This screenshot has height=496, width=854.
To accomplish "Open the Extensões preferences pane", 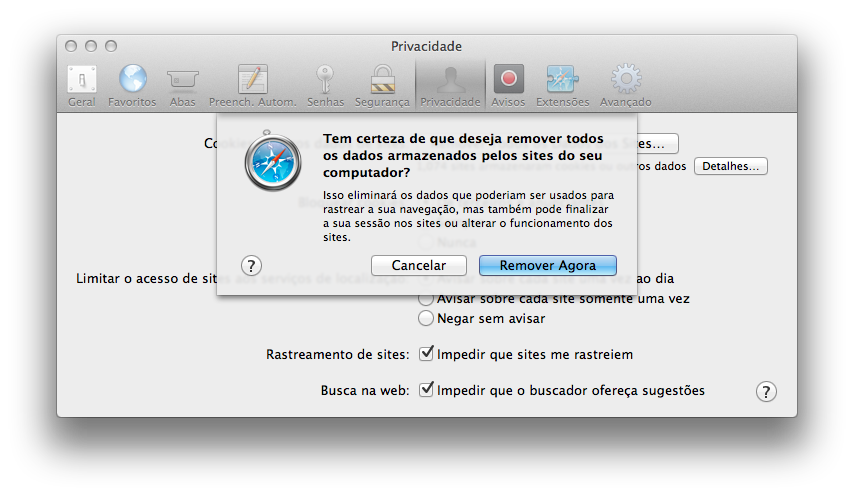I will (x=562, y=85).
